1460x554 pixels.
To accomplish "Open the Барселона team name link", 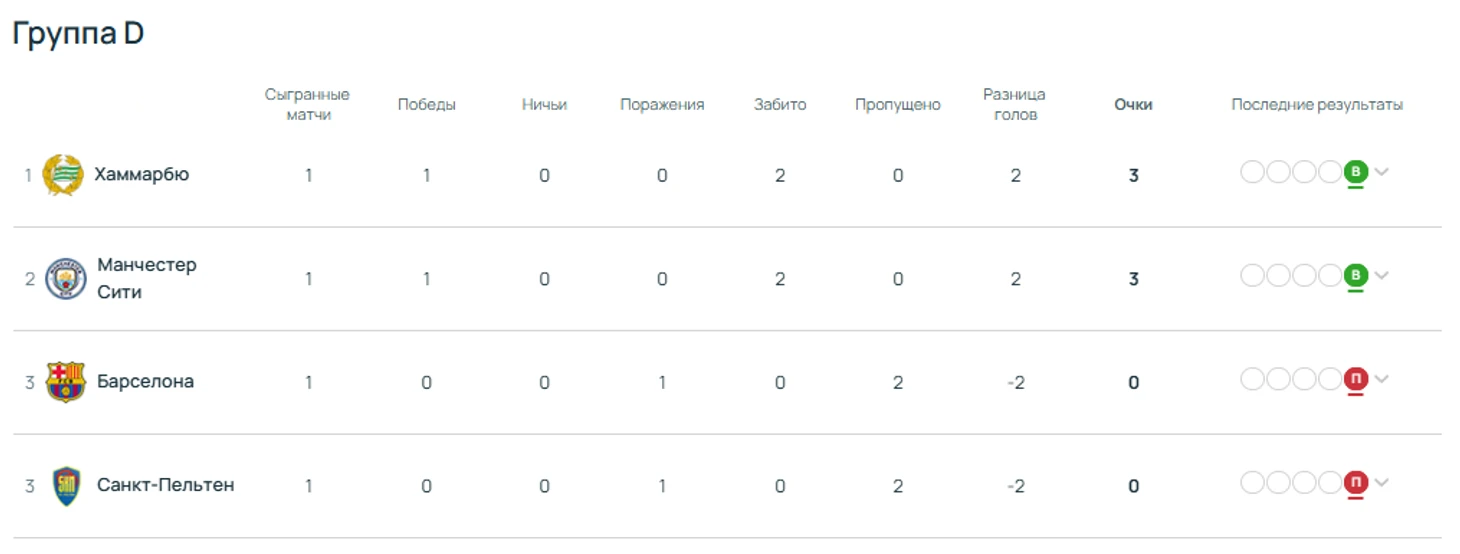I will pyautogui.click(x=145, y=381).
